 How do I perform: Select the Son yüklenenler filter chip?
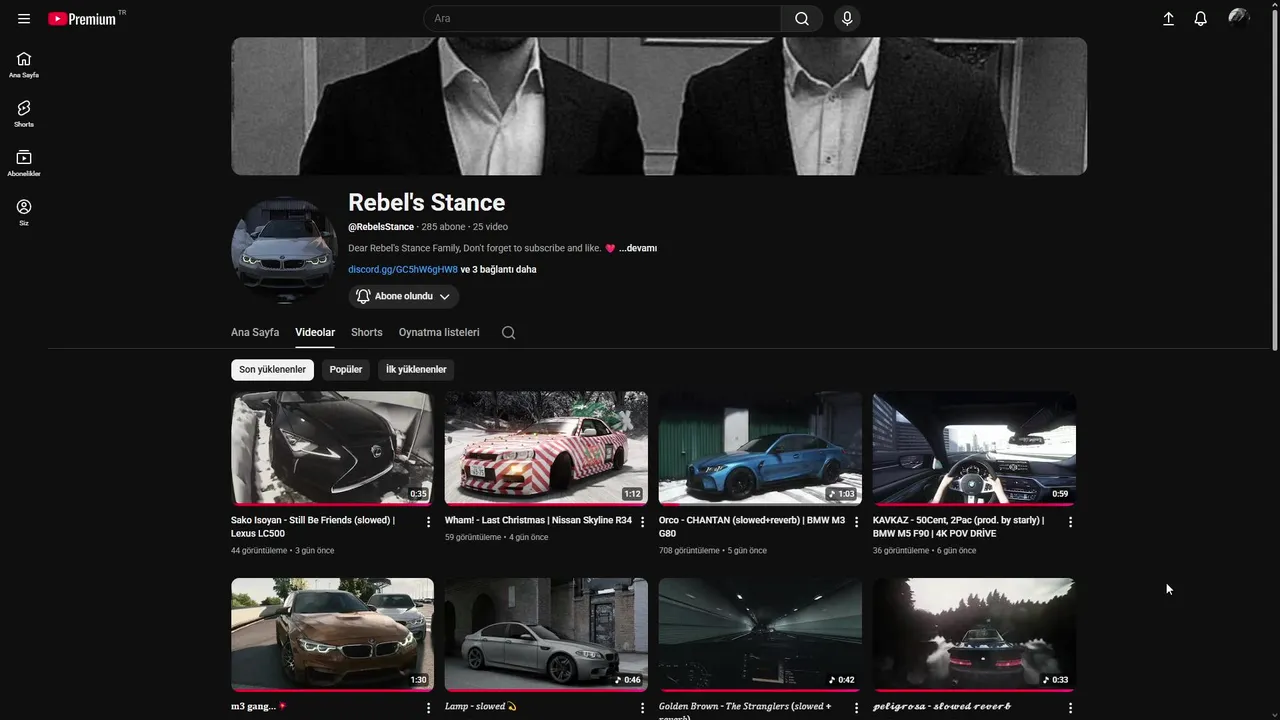pyautogui.click(x=272, y=370)
